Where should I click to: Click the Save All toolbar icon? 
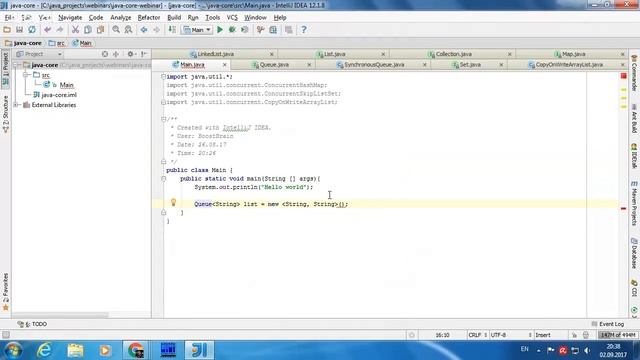point(19,30)
